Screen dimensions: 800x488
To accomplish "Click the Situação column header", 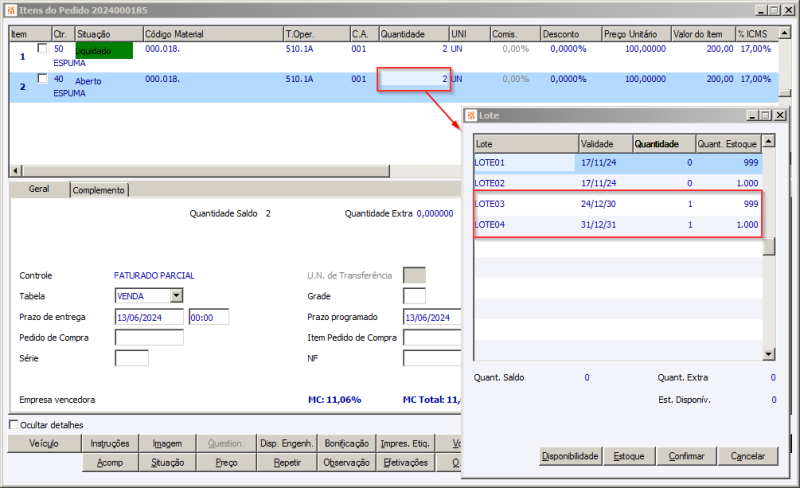I will 109,34.
